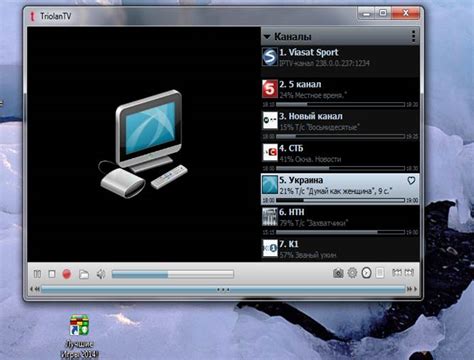Click the three dots on the bottom bar
The height and width of the screenshot is (360, 474).
coord(223,289)
